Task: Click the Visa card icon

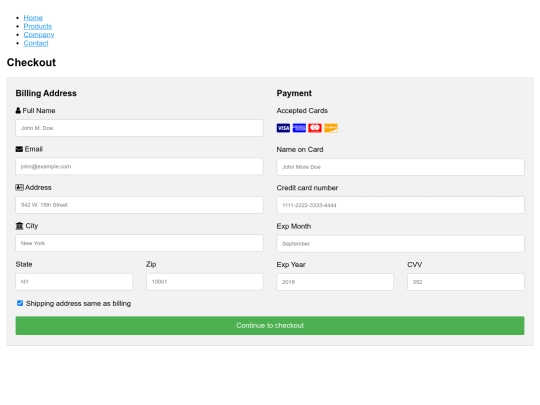Action: (x=283, y=128)
